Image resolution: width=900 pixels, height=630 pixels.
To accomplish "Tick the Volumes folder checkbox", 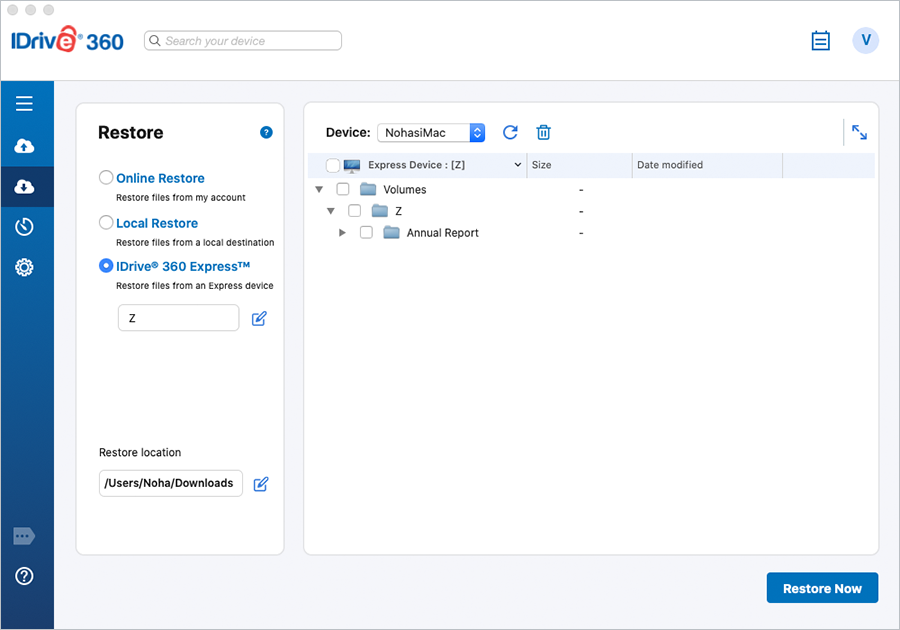I will 343,189.
